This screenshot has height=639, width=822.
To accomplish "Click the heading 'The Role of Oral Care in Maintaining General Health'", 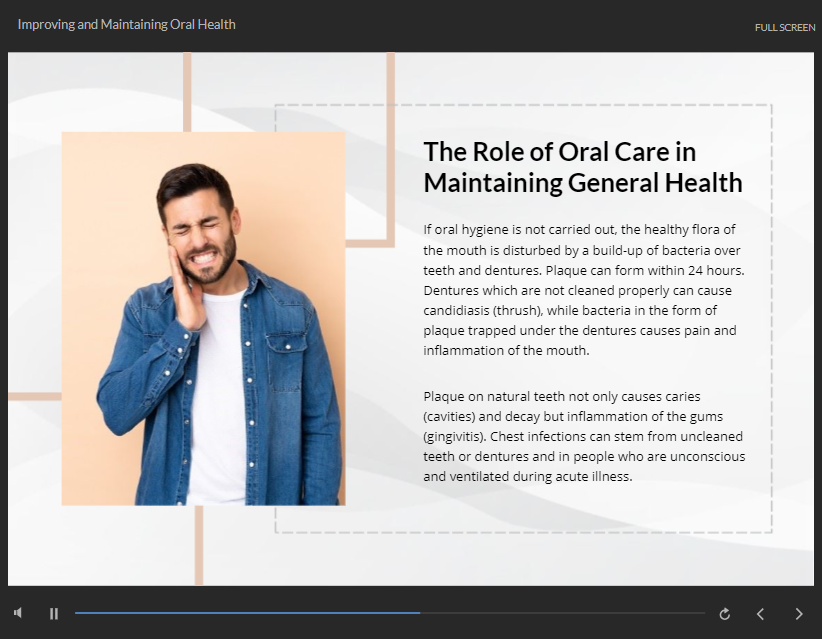I will [582, 167].
